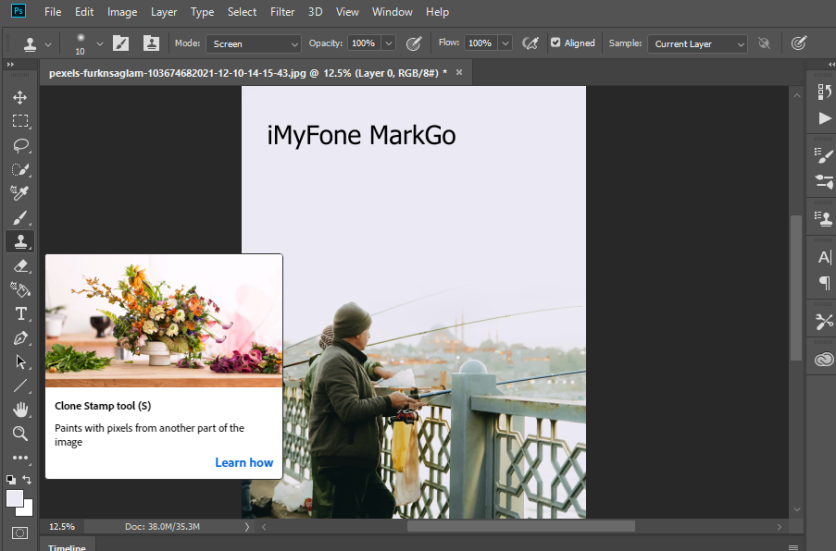Select the Type tool
The image size is (836, 551).
click(20, 314)
